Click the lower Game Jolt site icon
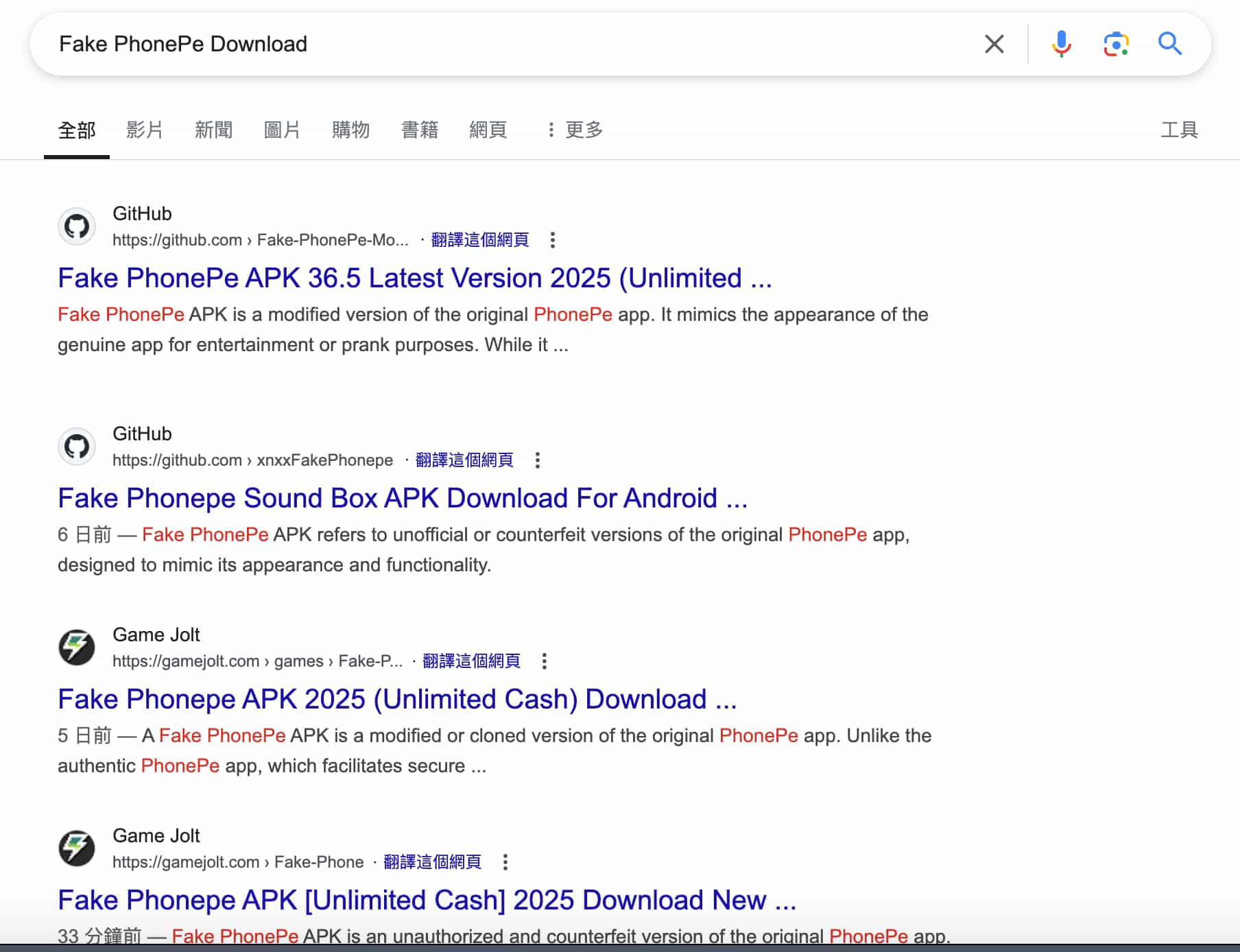1240x952 pixels. pos(76,848)
